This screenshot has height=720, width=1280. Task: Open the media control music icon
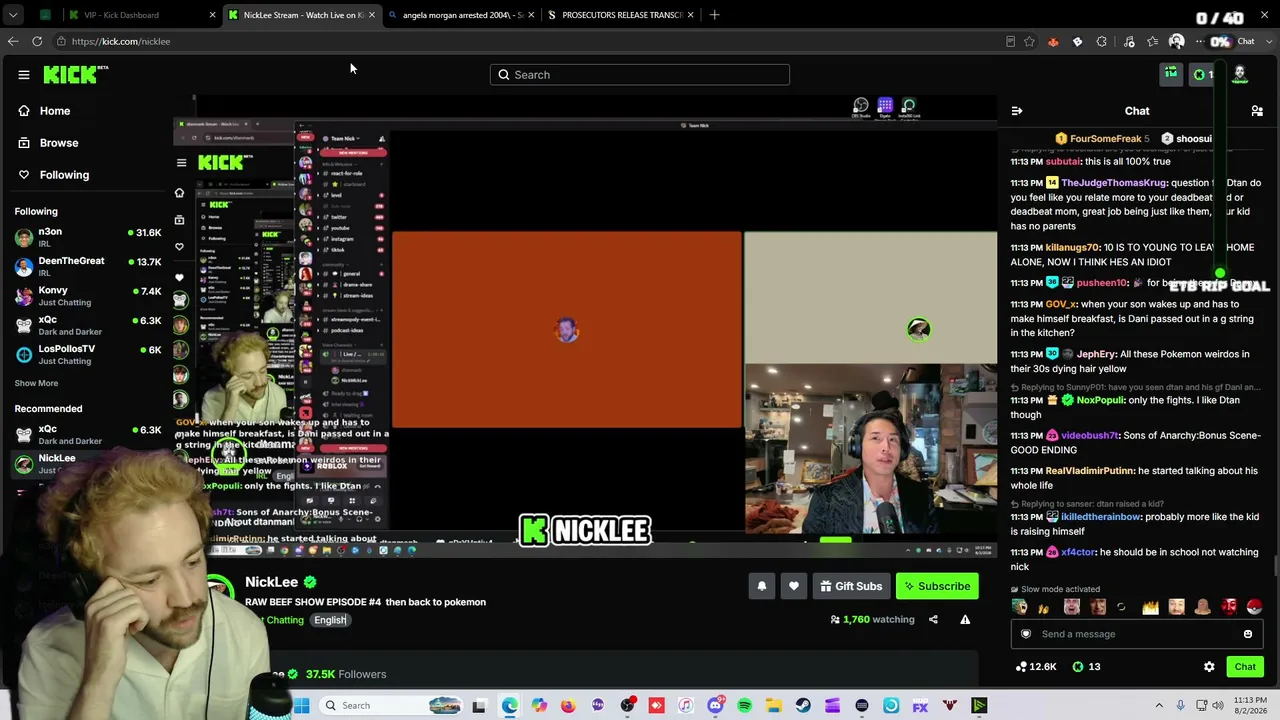pos(1129,41)
